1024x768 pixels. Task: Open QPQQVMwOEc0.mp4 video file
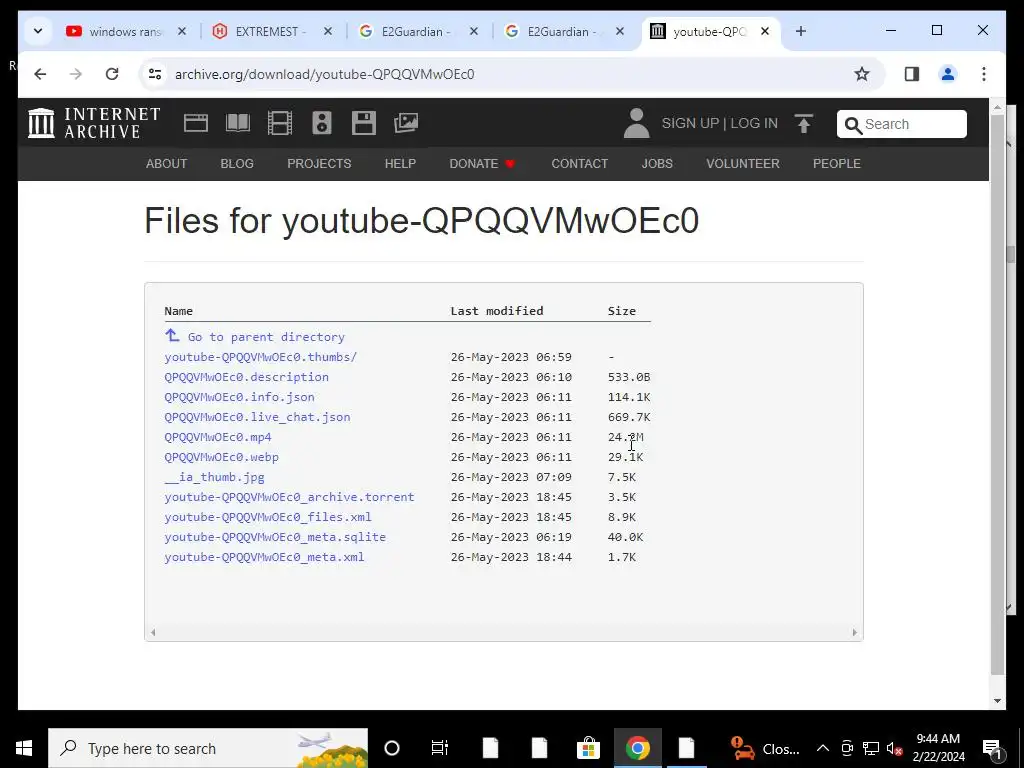(x=218, y=437)
